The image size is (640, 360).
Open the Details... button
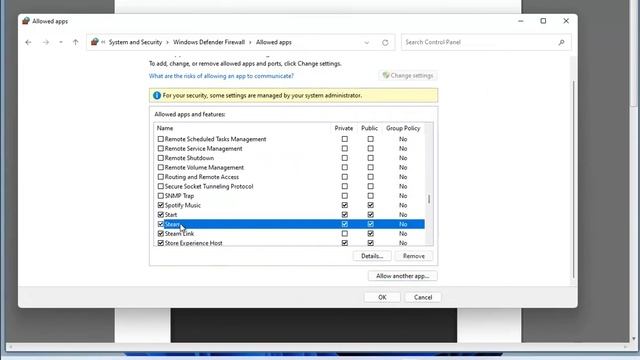pos(372,256)
